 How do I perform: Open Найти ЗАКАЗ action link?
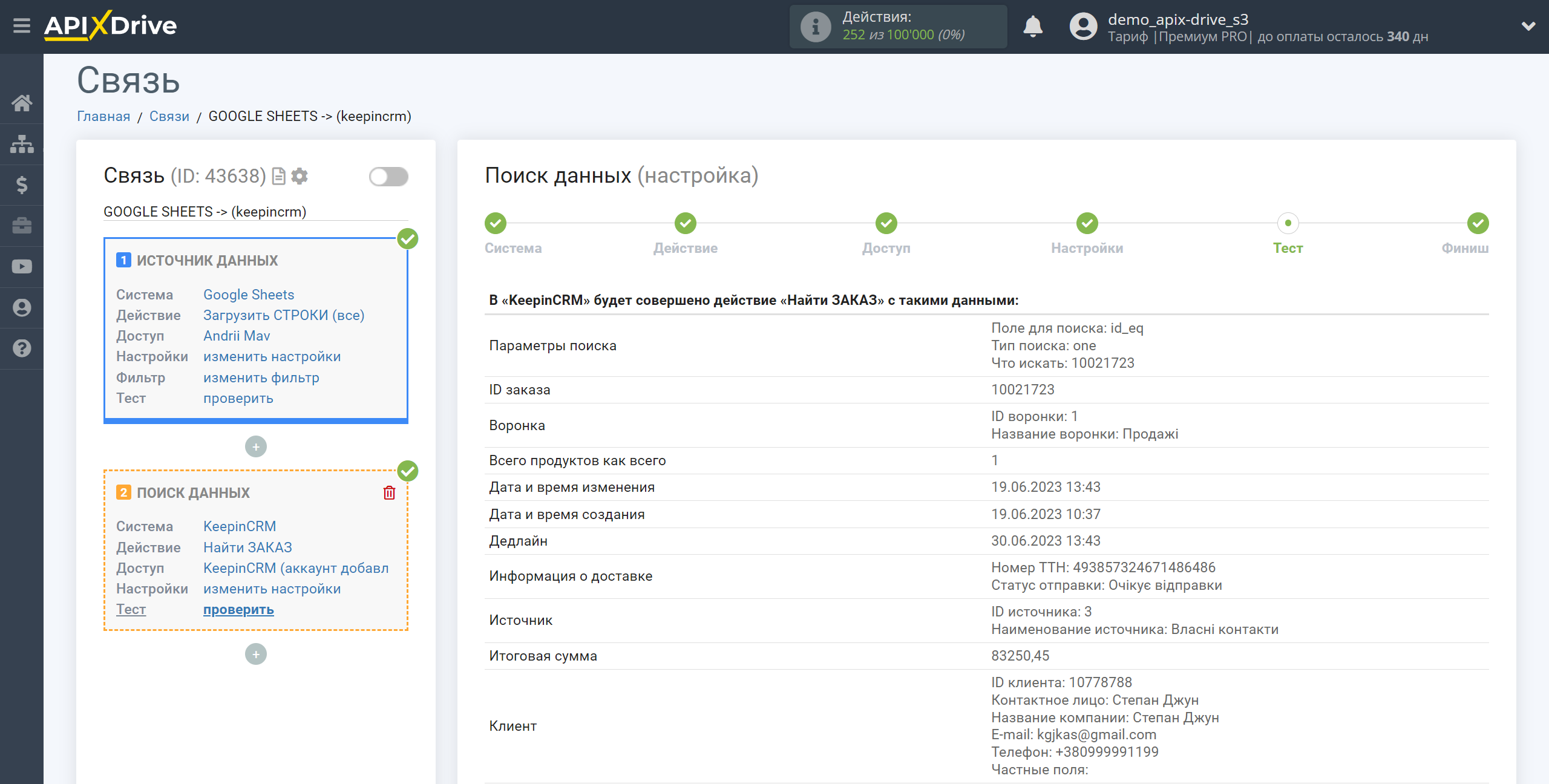(x=247, y=547)
